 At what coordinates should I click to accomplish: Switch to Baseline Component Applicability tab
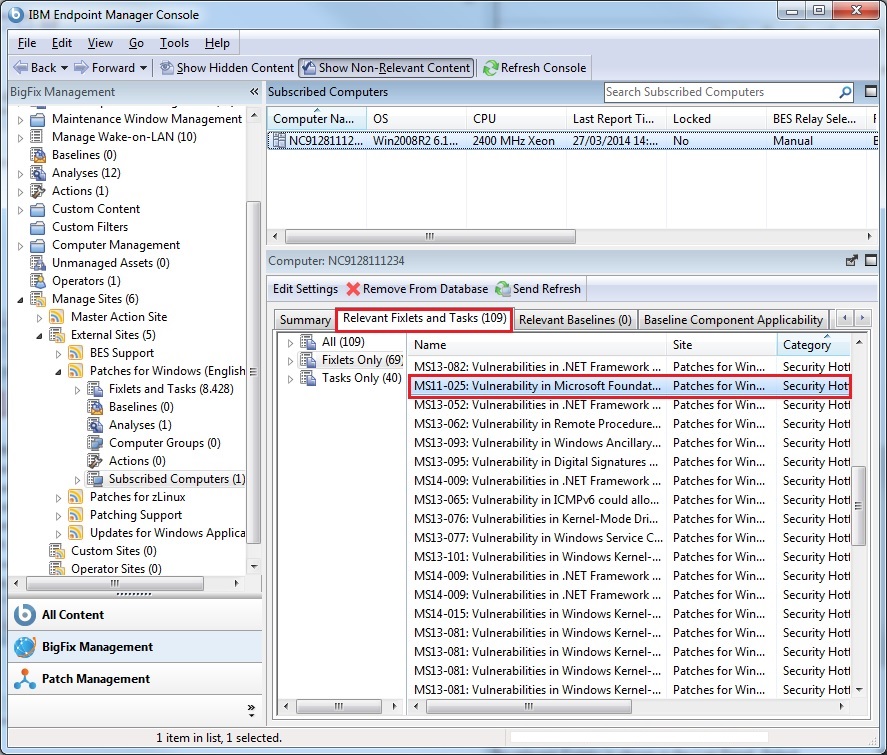(x=733, y=320)
